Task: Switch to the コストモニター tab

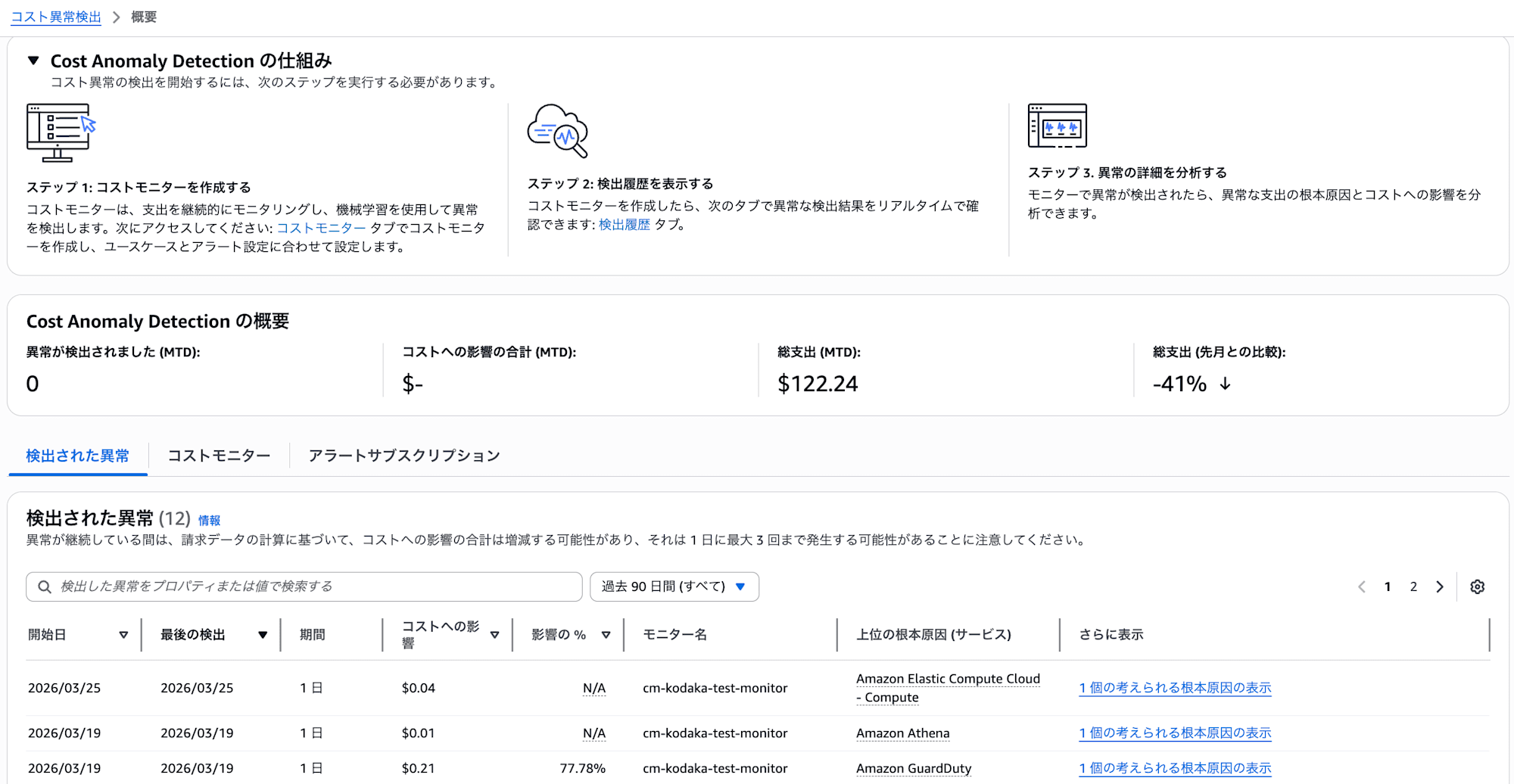Action: pos(219,456)
